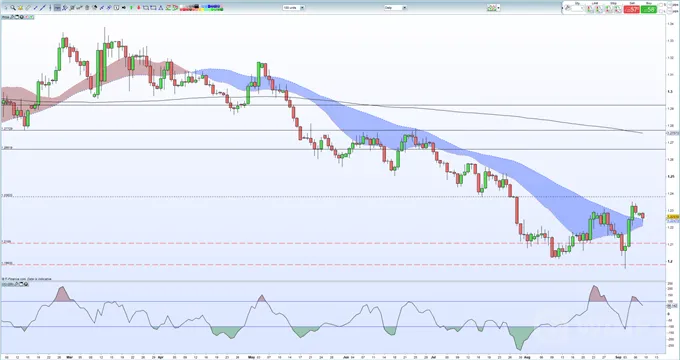
Task: Expand the chart style dropdown arrow
Action: (x=498, y=7)
